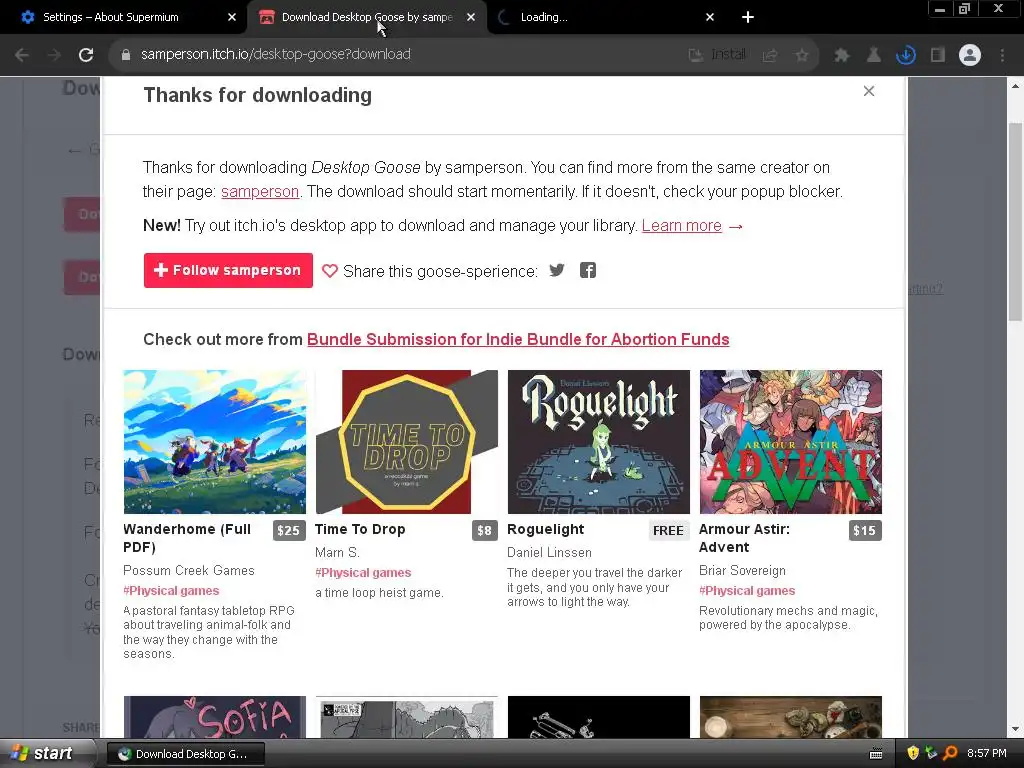Image resolution: width=1024 pixels, height=768 pixels.
Task: Close the Thanks for downloading dialog
Action: tap(869, 91)
